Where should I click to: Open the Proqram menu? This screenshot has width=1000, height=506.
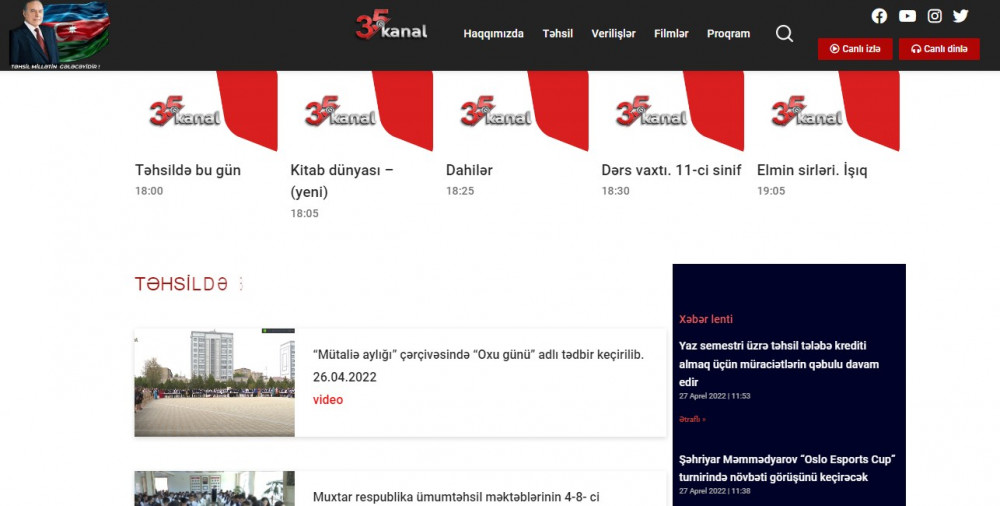click(728, 34)
